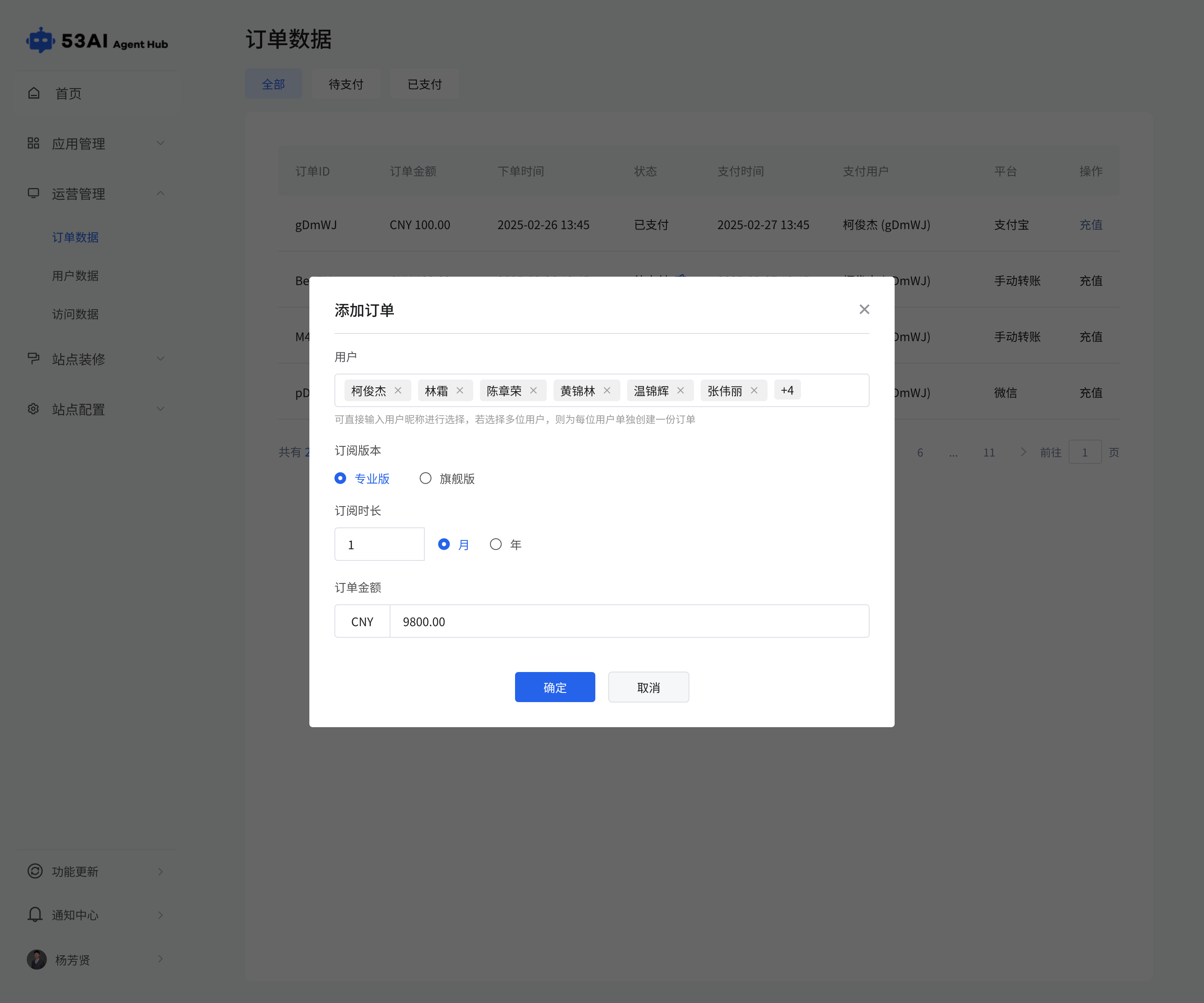Click 支付宝 platform cell
1204x1003 pixels.
coord(1011,224)
